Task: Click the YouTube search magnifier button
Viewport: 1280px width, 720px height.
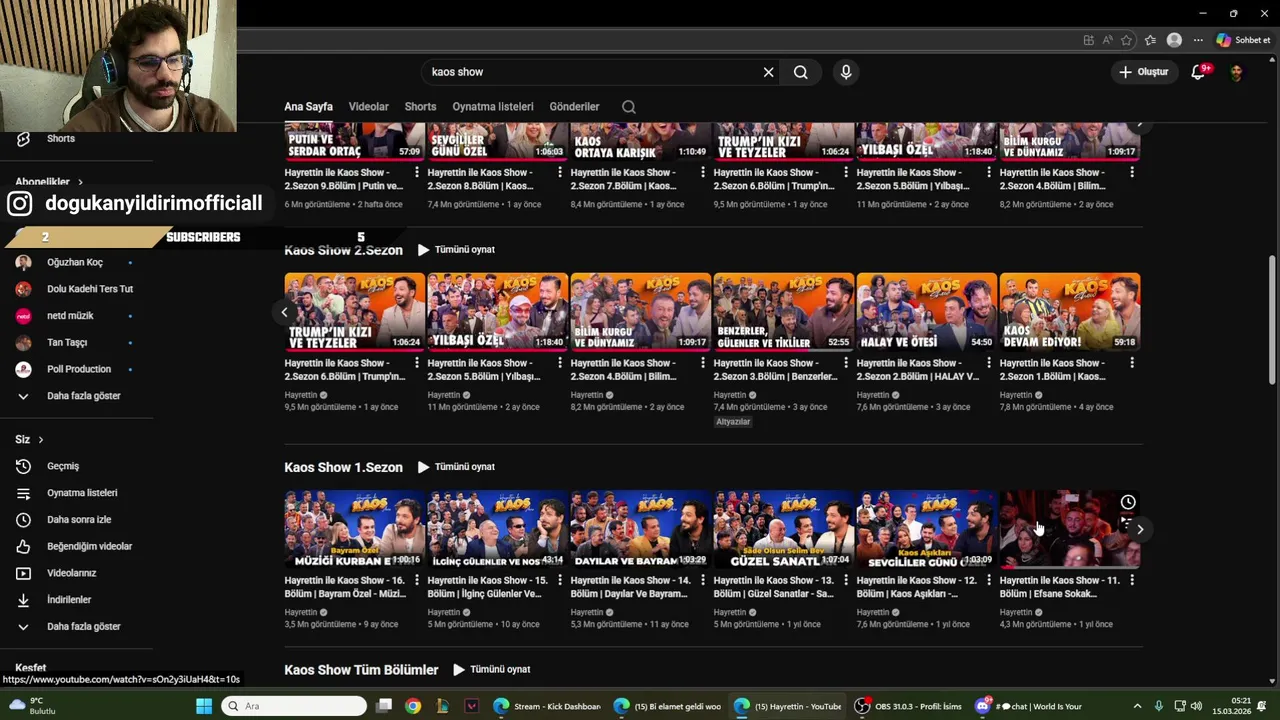Action: 801,72
